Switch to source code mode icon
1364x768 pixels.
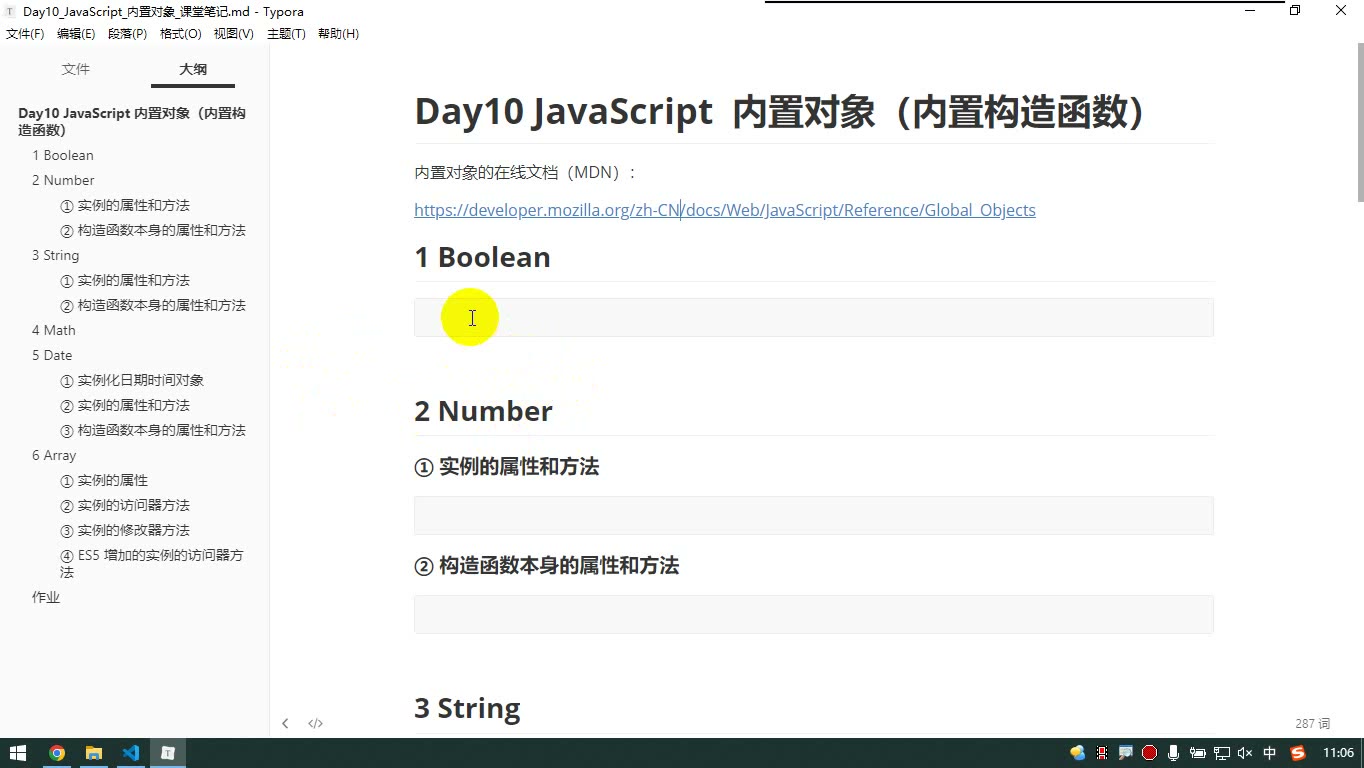(315, 723)
